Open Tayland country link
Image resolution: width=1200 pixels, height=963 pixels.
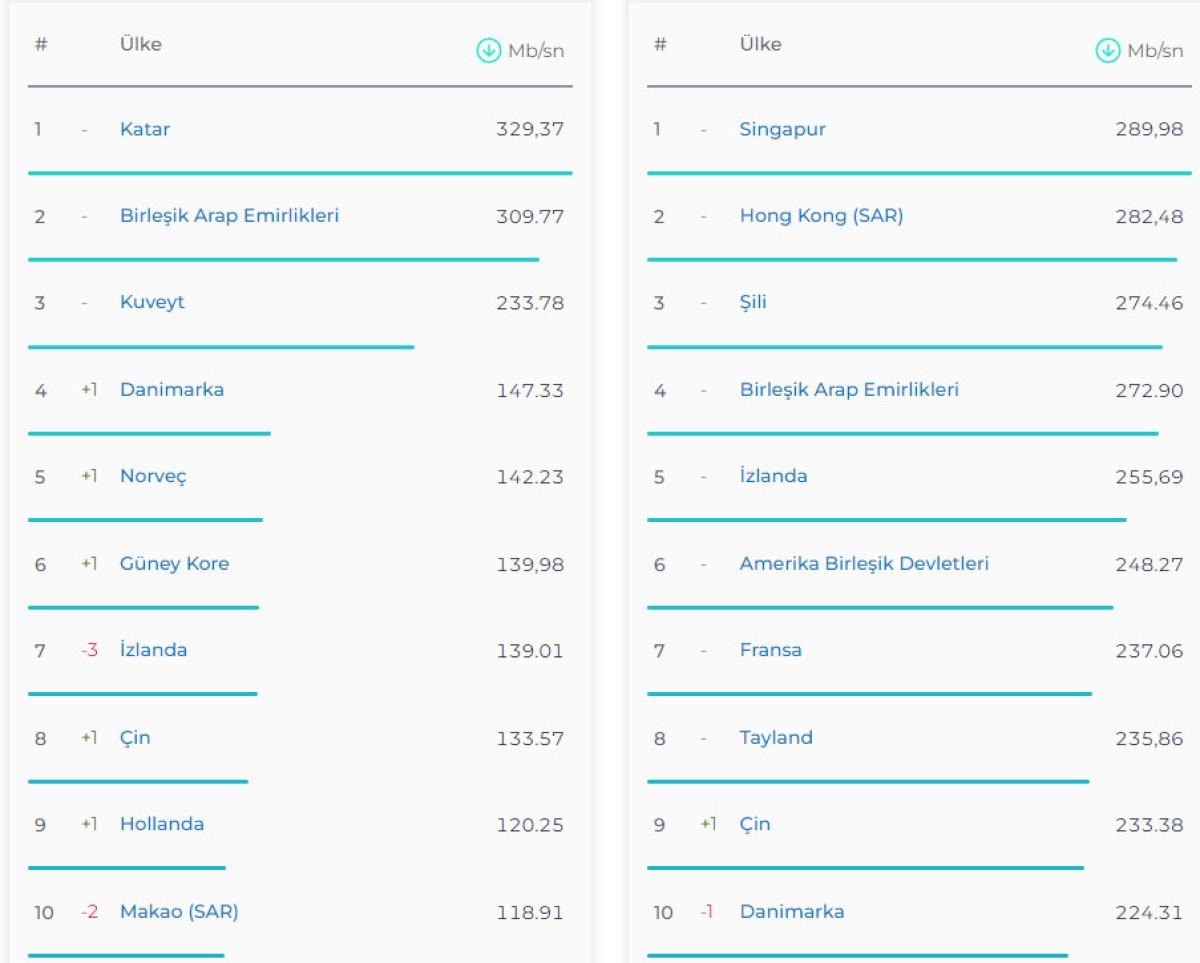pos(776,738)
